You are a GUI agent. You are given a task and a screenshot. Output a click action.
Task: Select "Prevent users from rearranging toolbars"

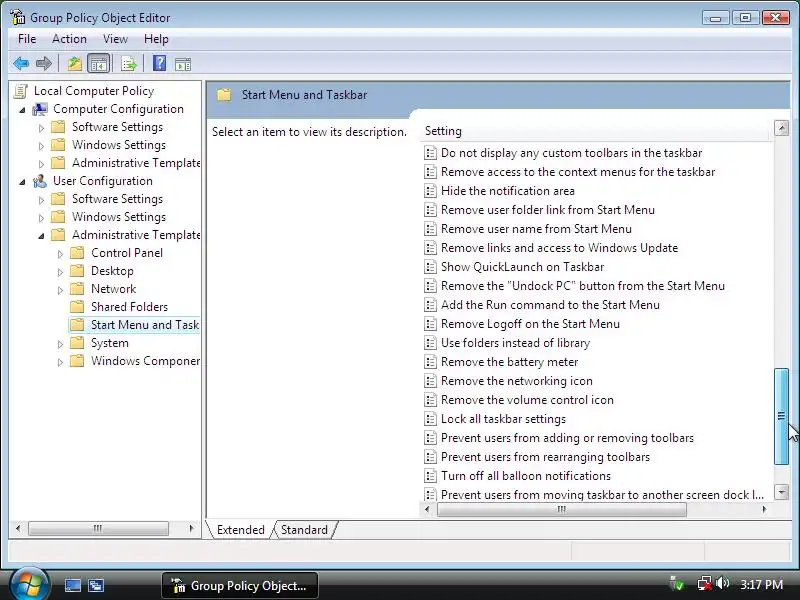(x=545, y=457)
